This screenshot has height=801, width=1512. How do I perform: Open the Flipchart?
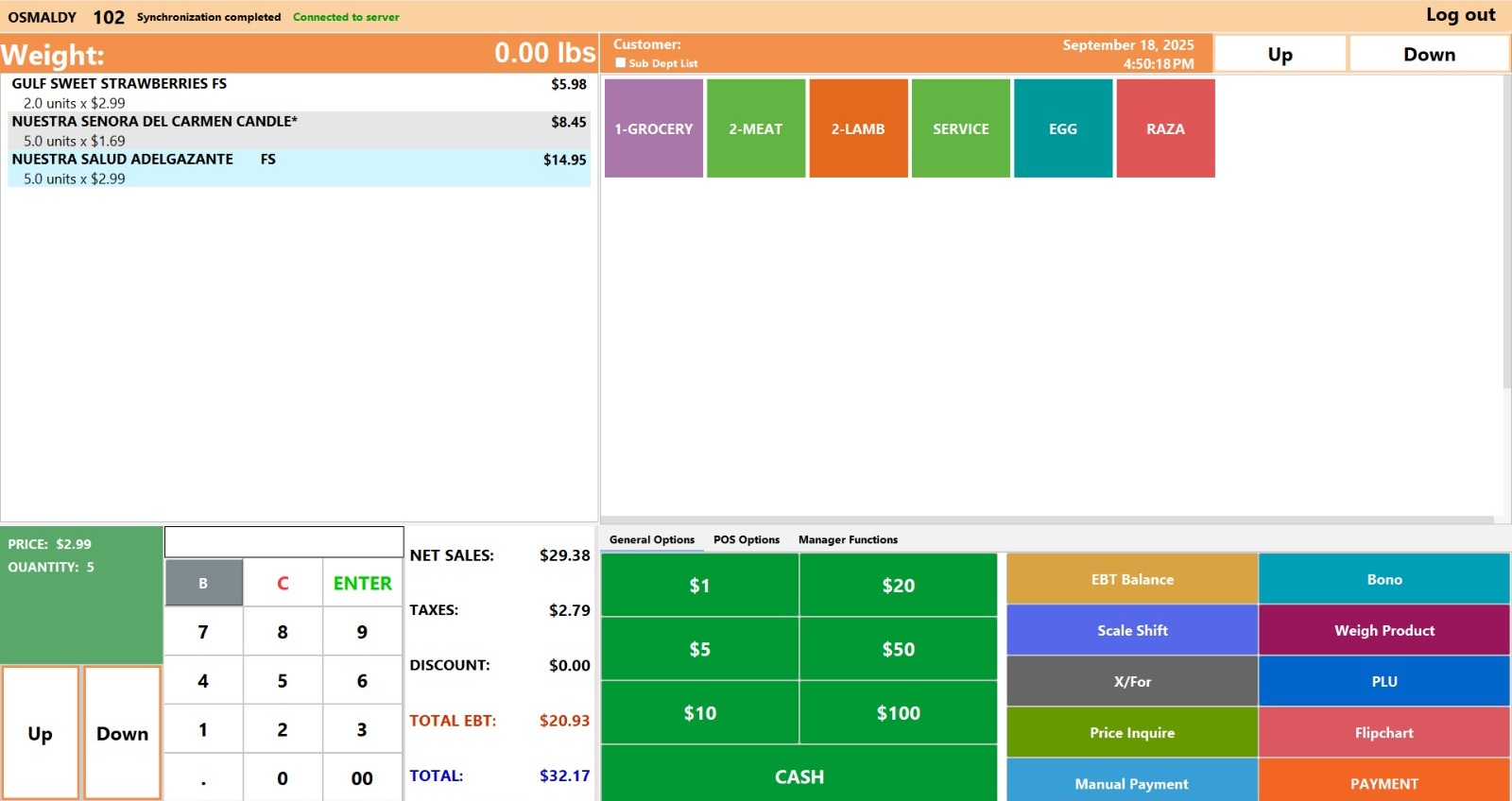(x=1384, y=732)
